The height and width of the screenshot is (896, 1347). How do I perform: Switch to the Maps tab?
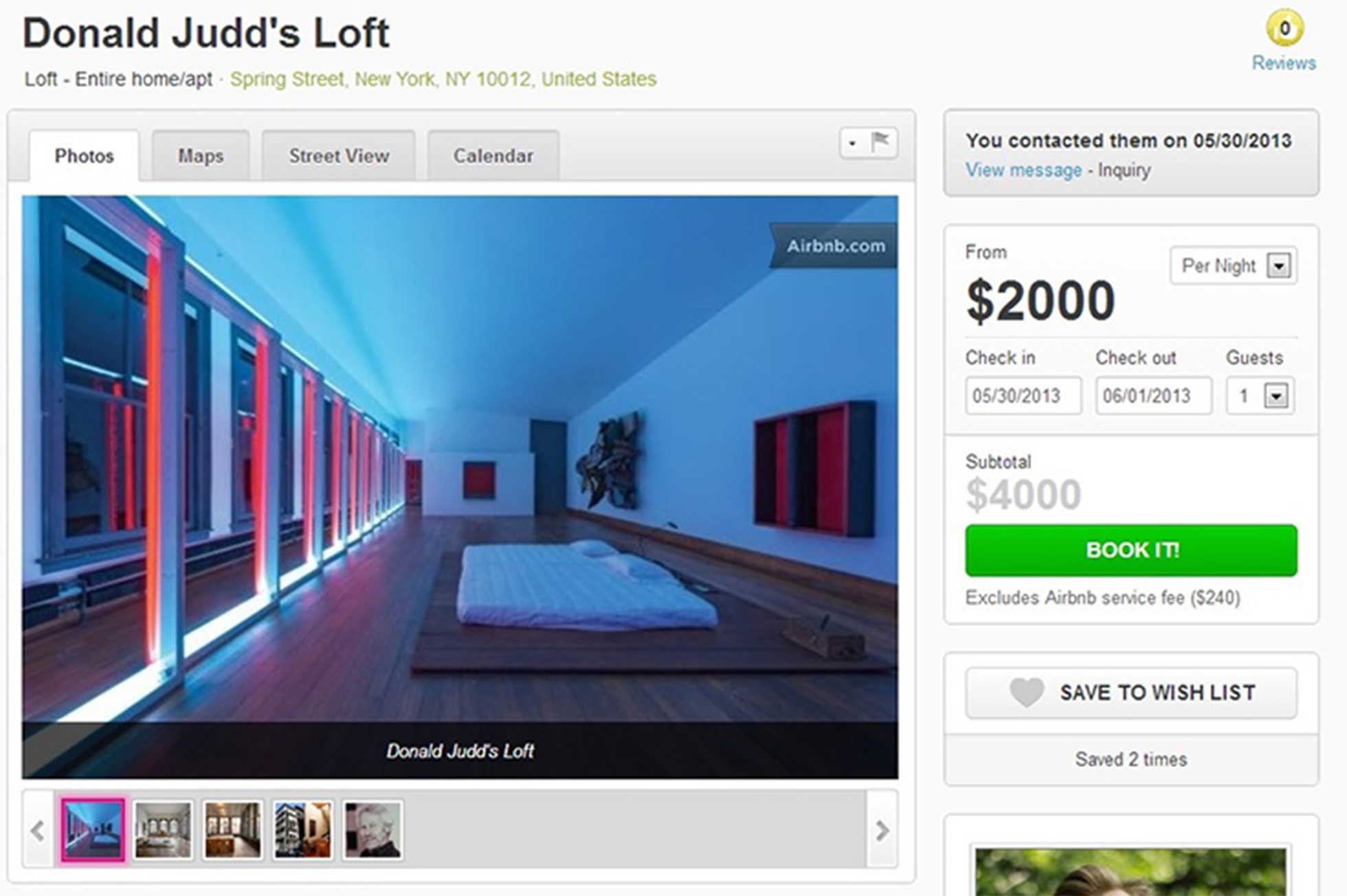tap(201, 156)
